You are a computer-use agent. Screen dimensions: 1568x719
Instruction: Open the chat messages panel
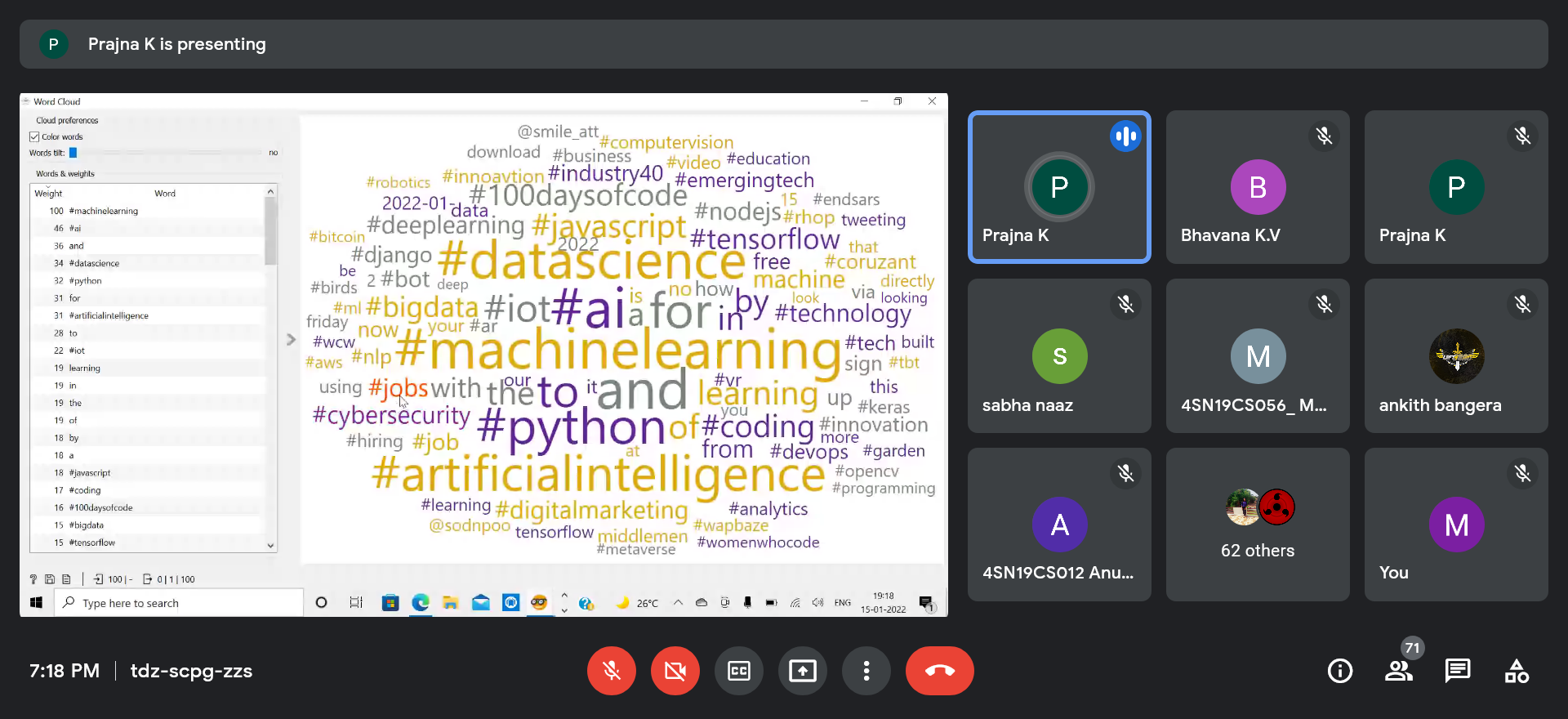pyautogui.click(x=1457, y=671)
